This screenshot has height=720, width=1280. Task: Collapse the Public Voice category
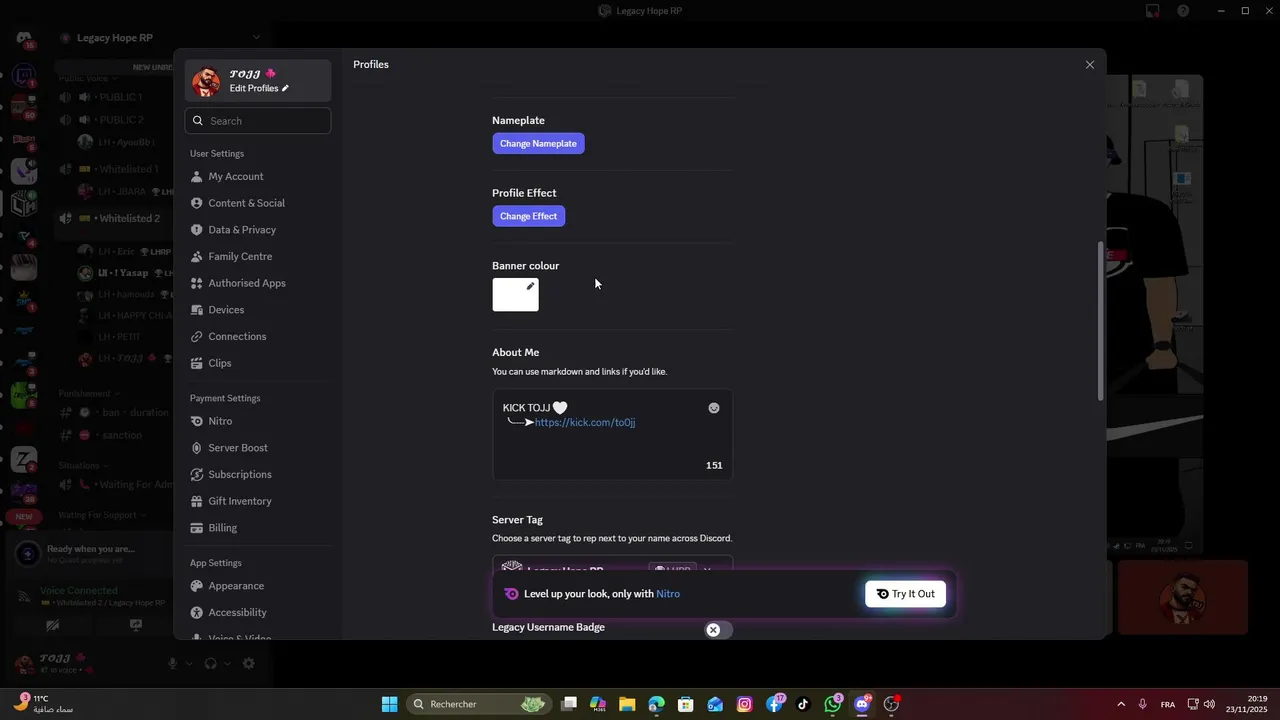(x=86, y=78)
